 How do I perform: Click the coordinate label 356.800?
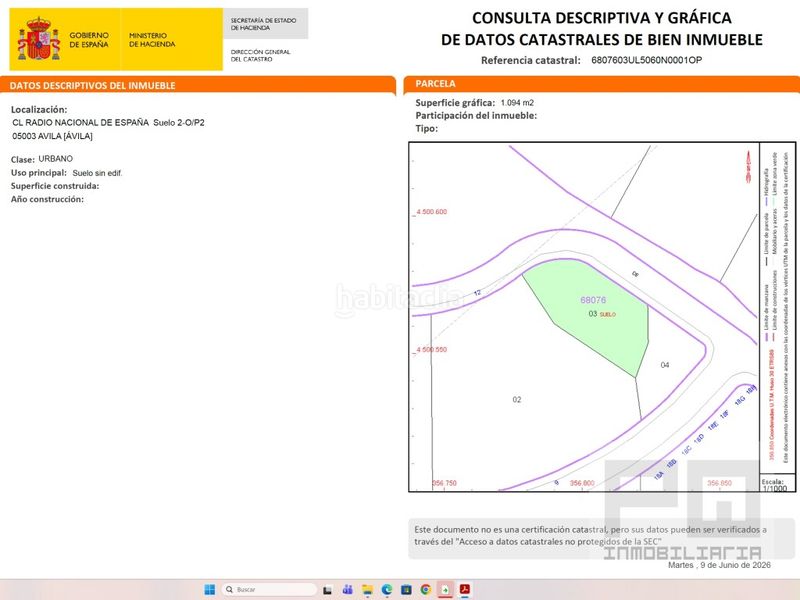[582, 483]
